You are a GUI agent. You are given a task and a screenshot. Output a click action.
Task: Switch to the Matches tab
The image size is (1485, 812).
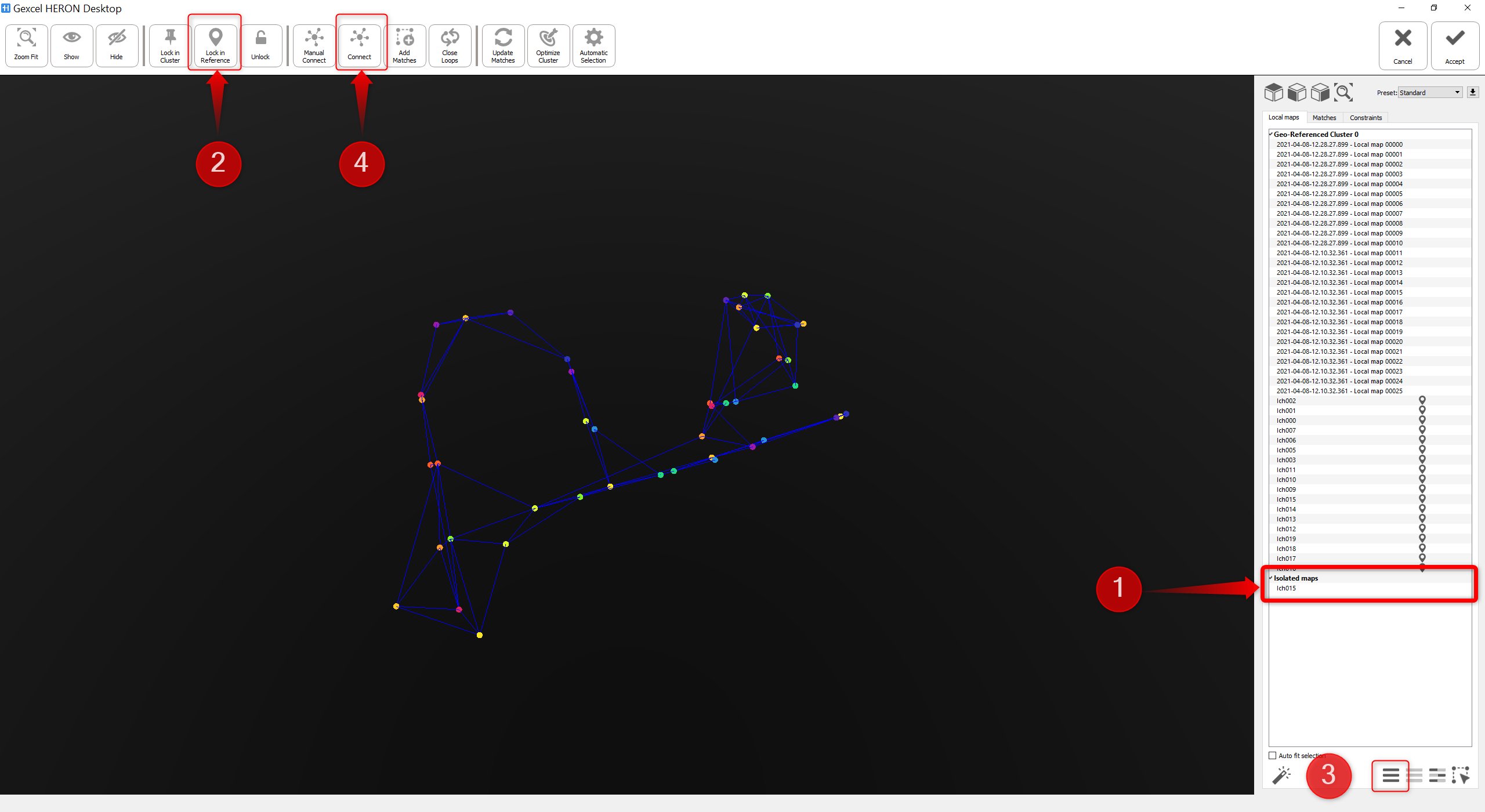coord(1324,118)
